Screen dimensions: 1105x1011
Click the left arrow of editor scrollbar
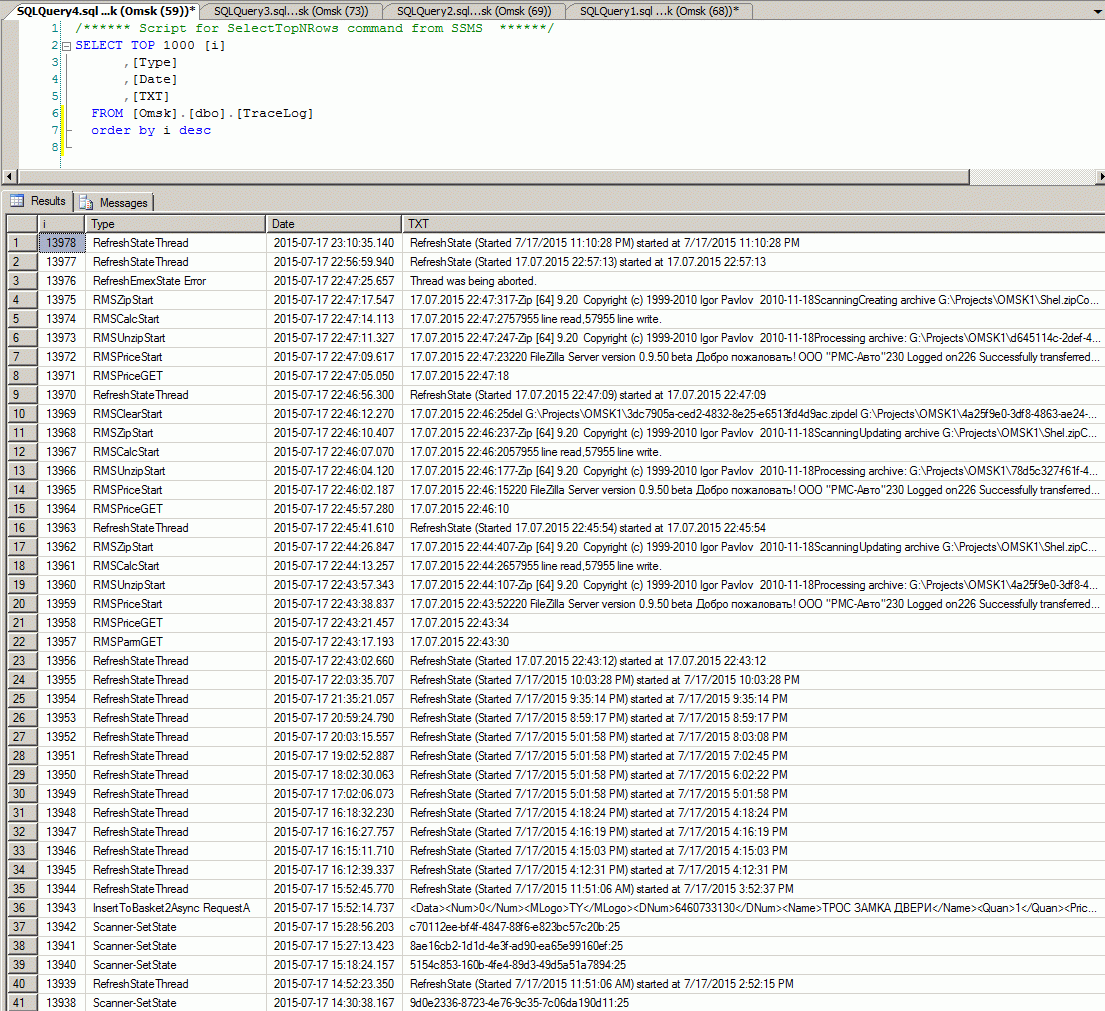[8, 176]
